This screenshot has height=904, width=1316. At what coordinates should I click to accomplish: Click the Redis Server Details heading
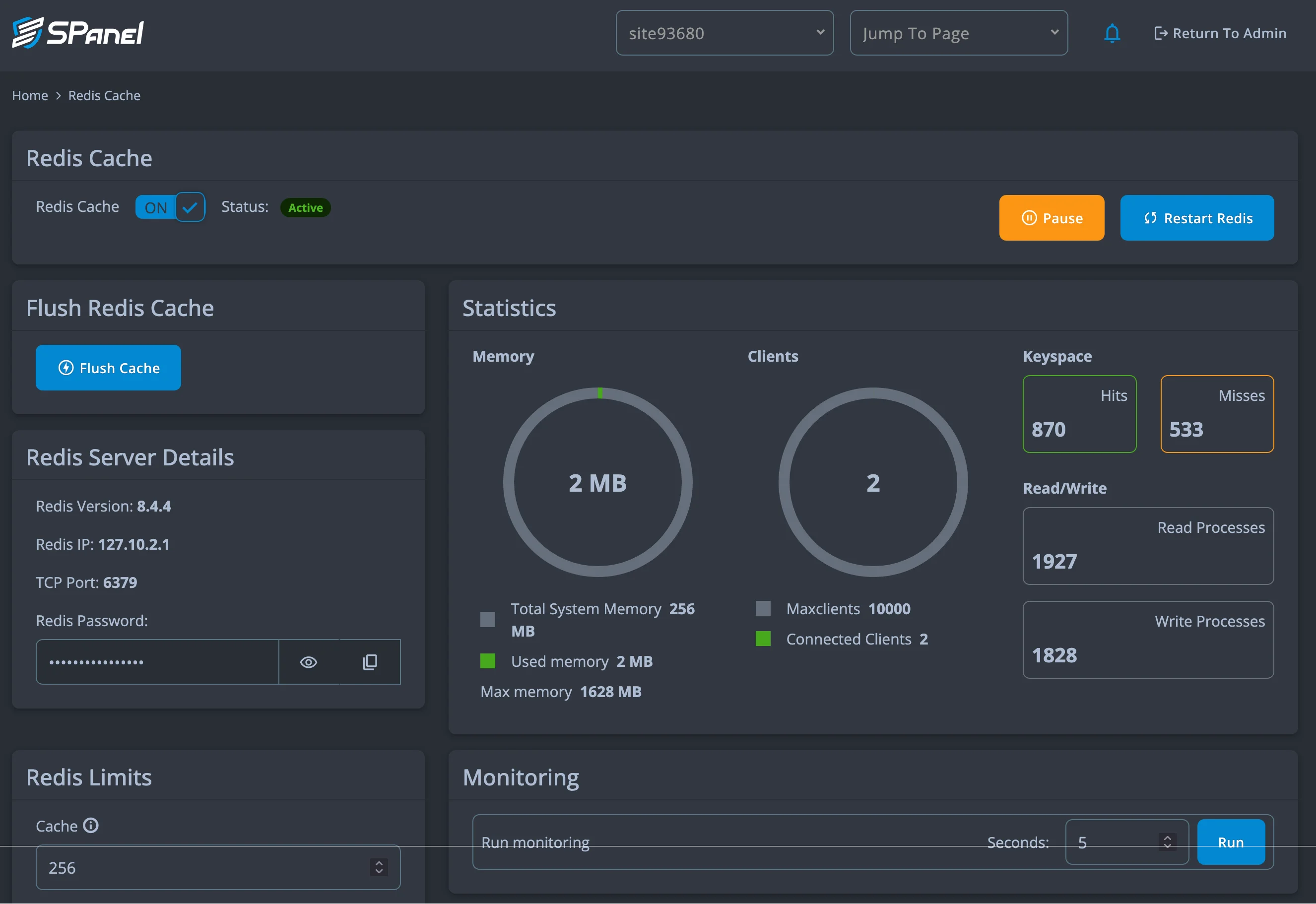130,457
